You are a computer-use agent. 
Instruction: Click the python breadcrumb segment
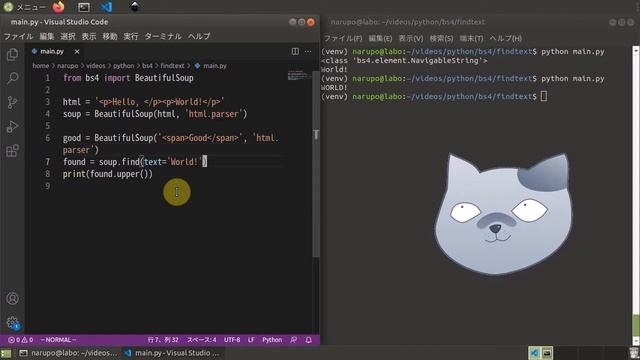tap(124, 66)
